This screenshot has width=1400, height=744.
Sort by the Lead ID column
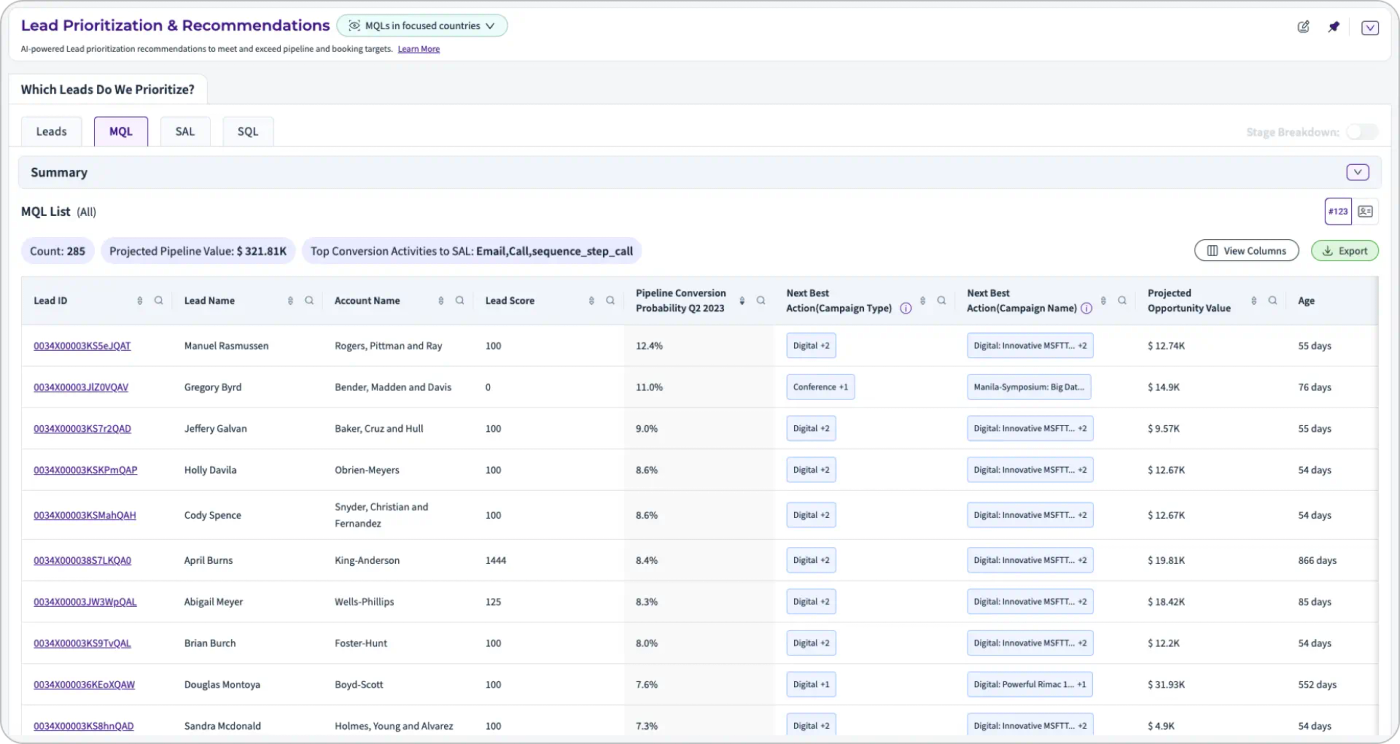[140, 301]
